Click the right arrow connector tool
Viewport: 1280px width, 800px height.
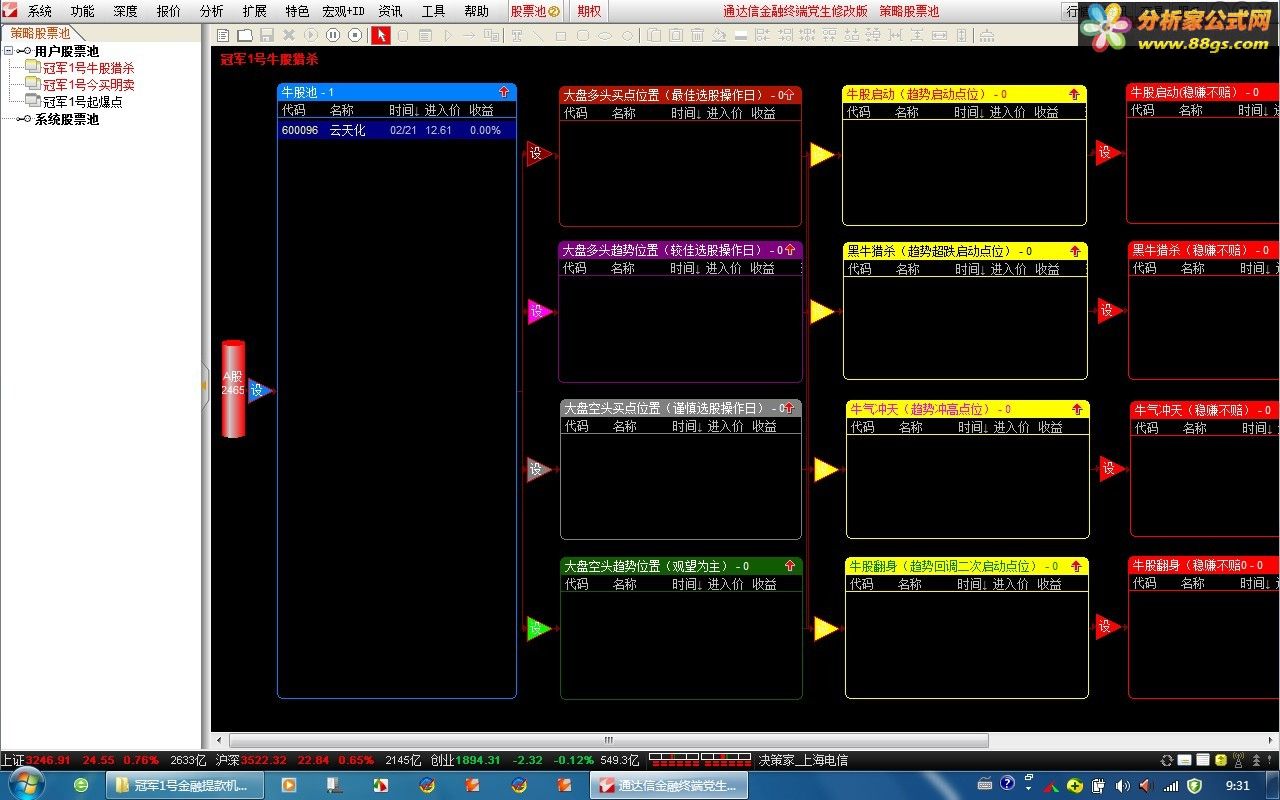click(469, 35)
